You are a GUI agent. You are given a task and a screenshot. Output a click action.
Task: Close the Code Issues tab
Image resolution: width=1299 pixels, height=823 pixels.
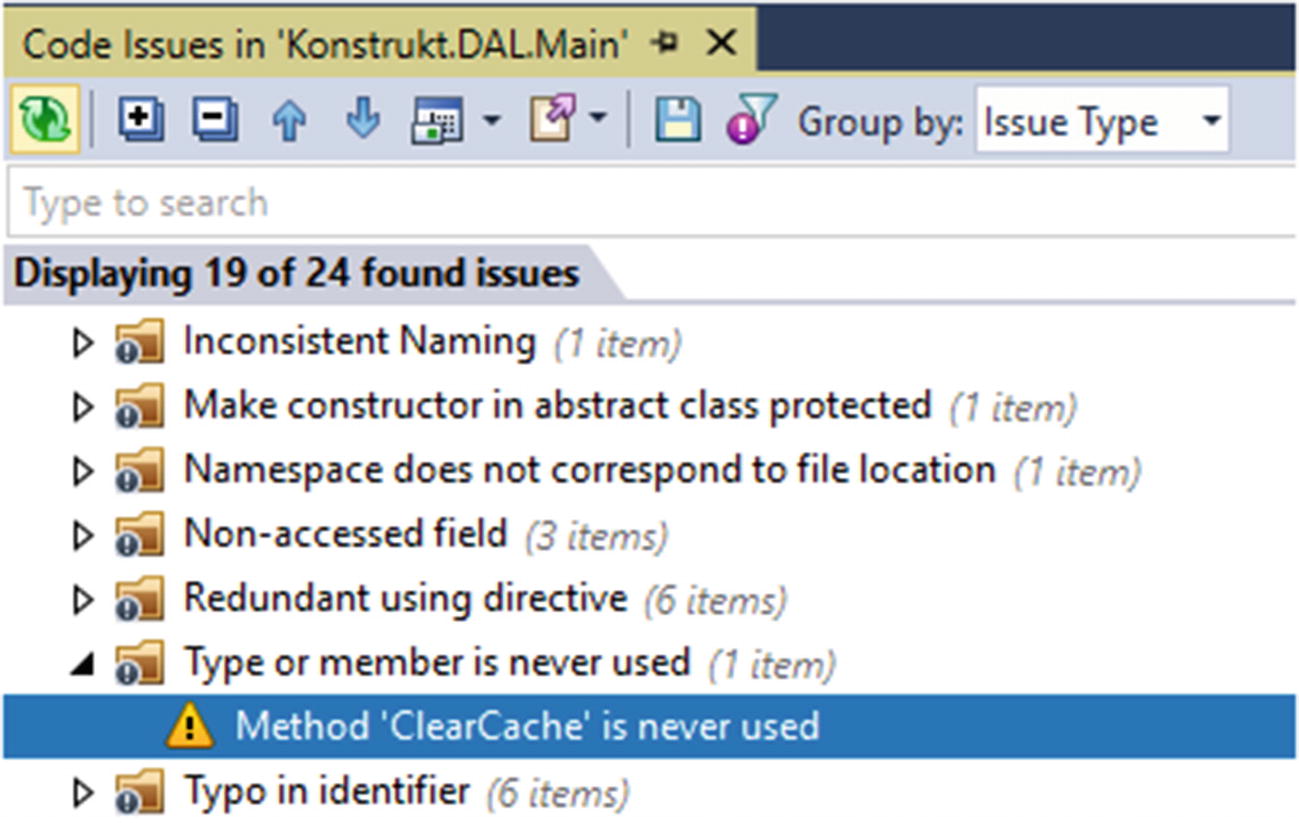720,42
